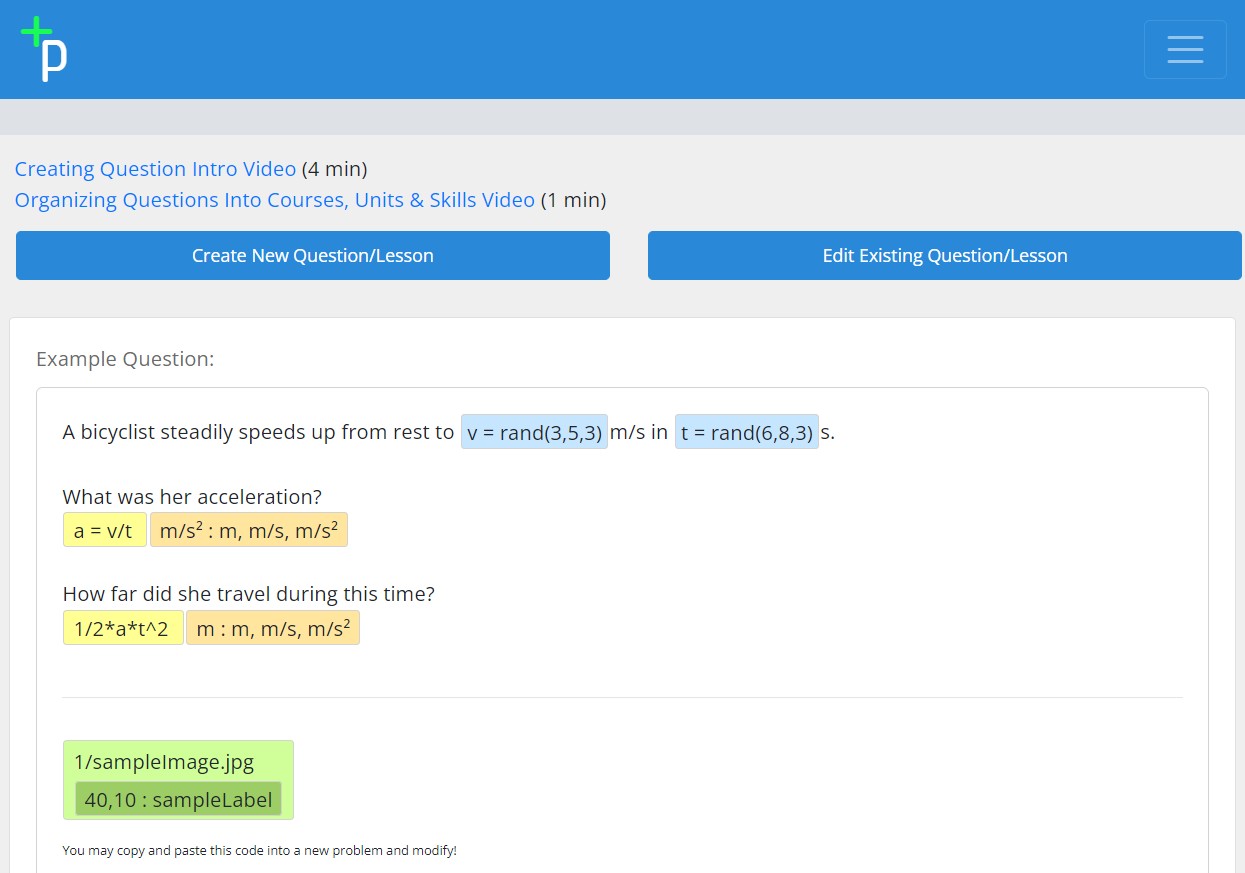
Task: Open the hamburger navigation menu
Action: tap(1185, 49)
